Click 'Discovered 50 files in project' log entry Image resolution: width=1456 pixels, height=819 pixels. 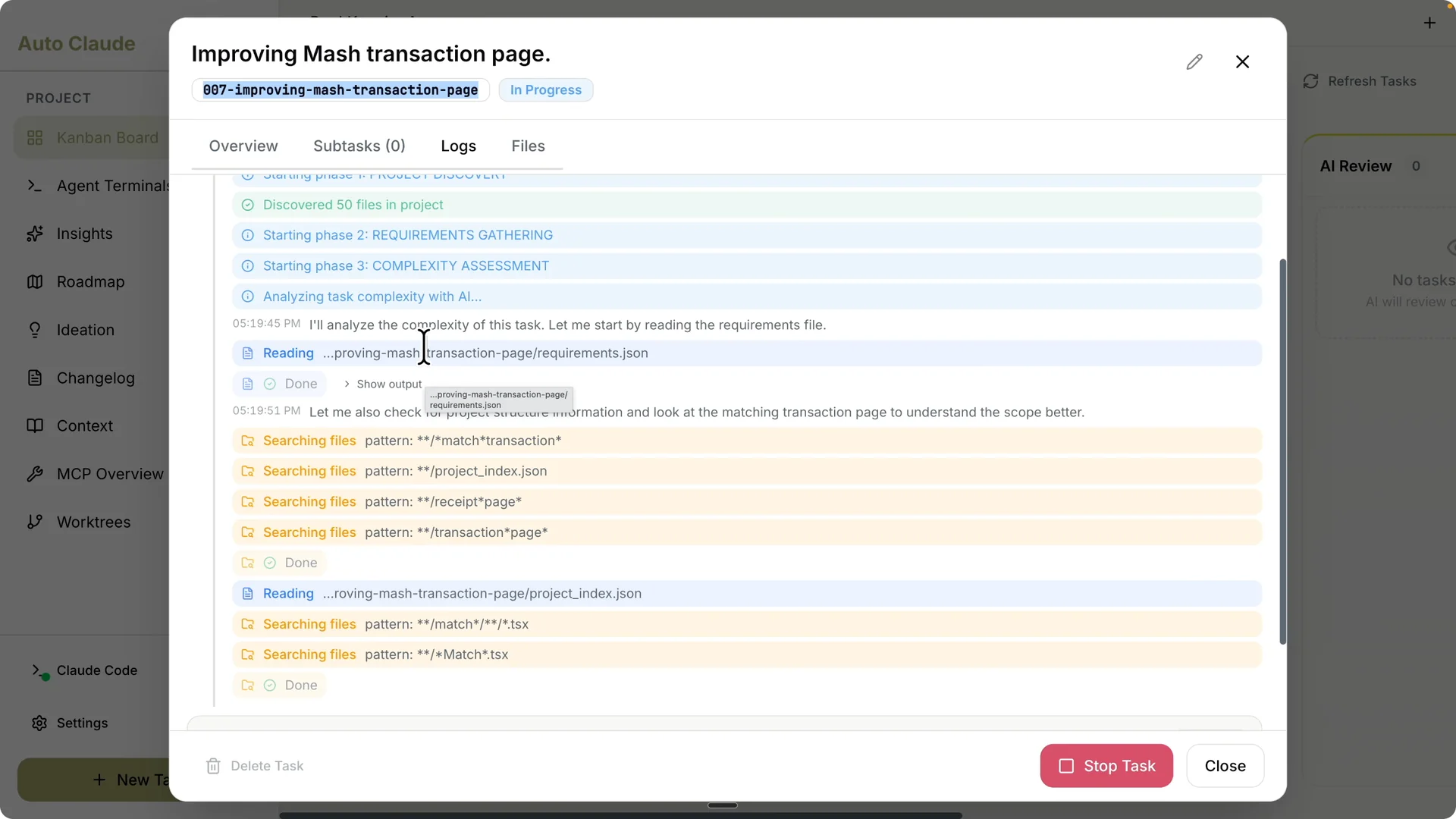(x=747, y=205)
